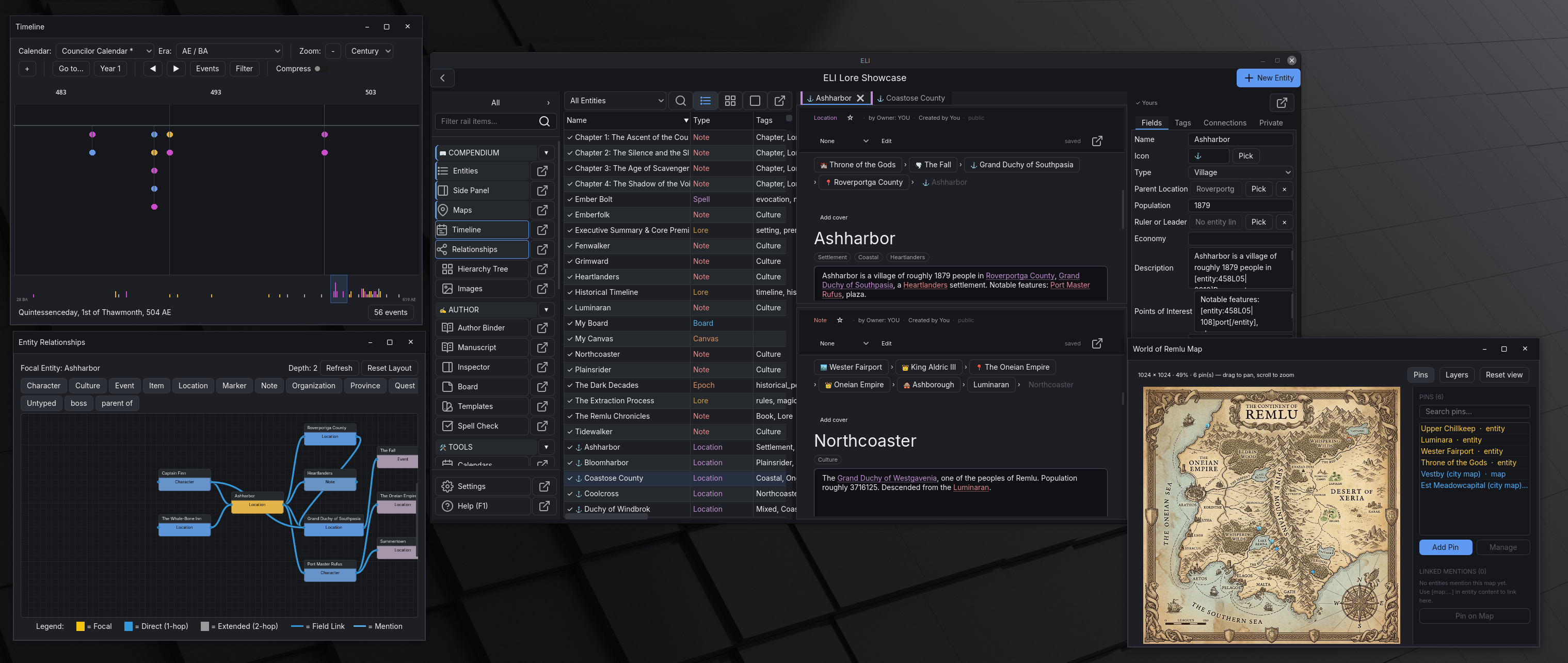Pop out the Settings item
Image resolution: width=1568 pixels, height=663 pixels.
pyautogui.click(x=544, y=486)
